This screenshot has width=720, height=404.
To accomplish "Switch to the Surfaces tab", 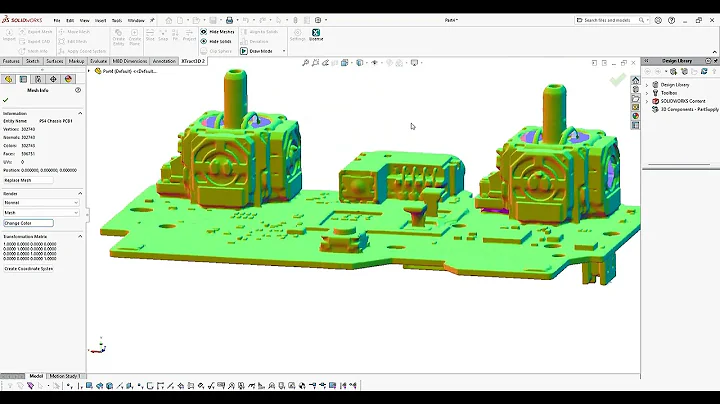I will tap(55, 61).
